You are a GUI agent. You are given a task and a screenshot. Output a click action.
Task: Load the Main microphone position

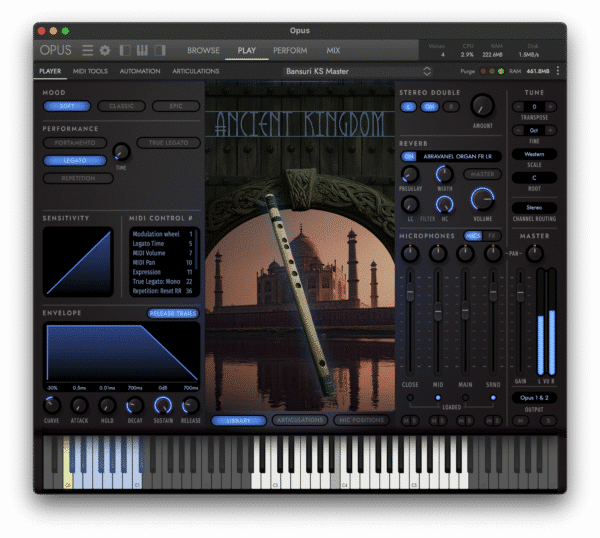[x=465, y=398]
